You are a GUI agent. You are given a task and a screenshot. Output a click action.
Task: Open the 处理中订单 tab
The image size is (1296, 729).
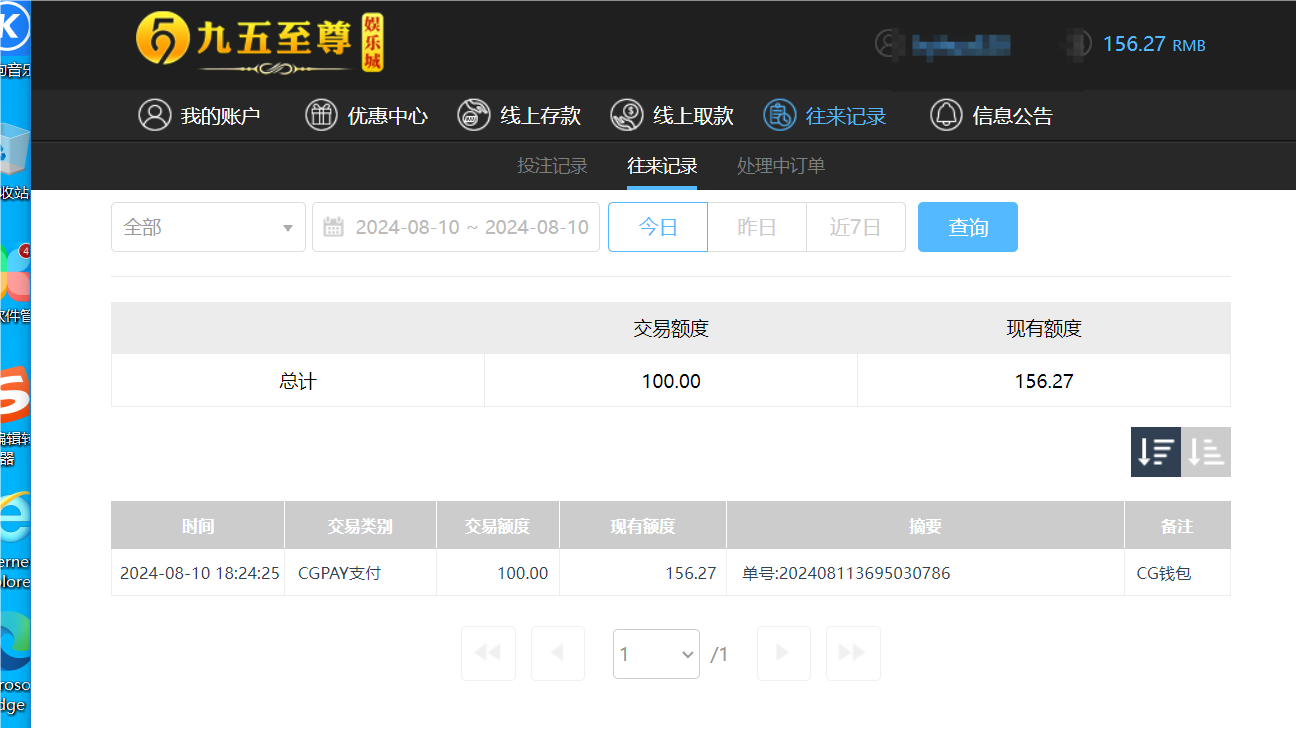coord(780,165)
